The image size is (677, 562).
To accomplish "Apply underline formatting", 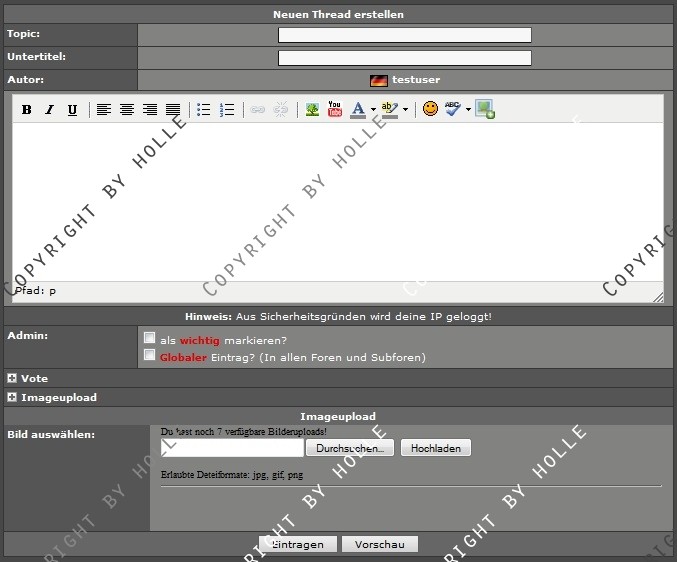I will pos(72,110).
